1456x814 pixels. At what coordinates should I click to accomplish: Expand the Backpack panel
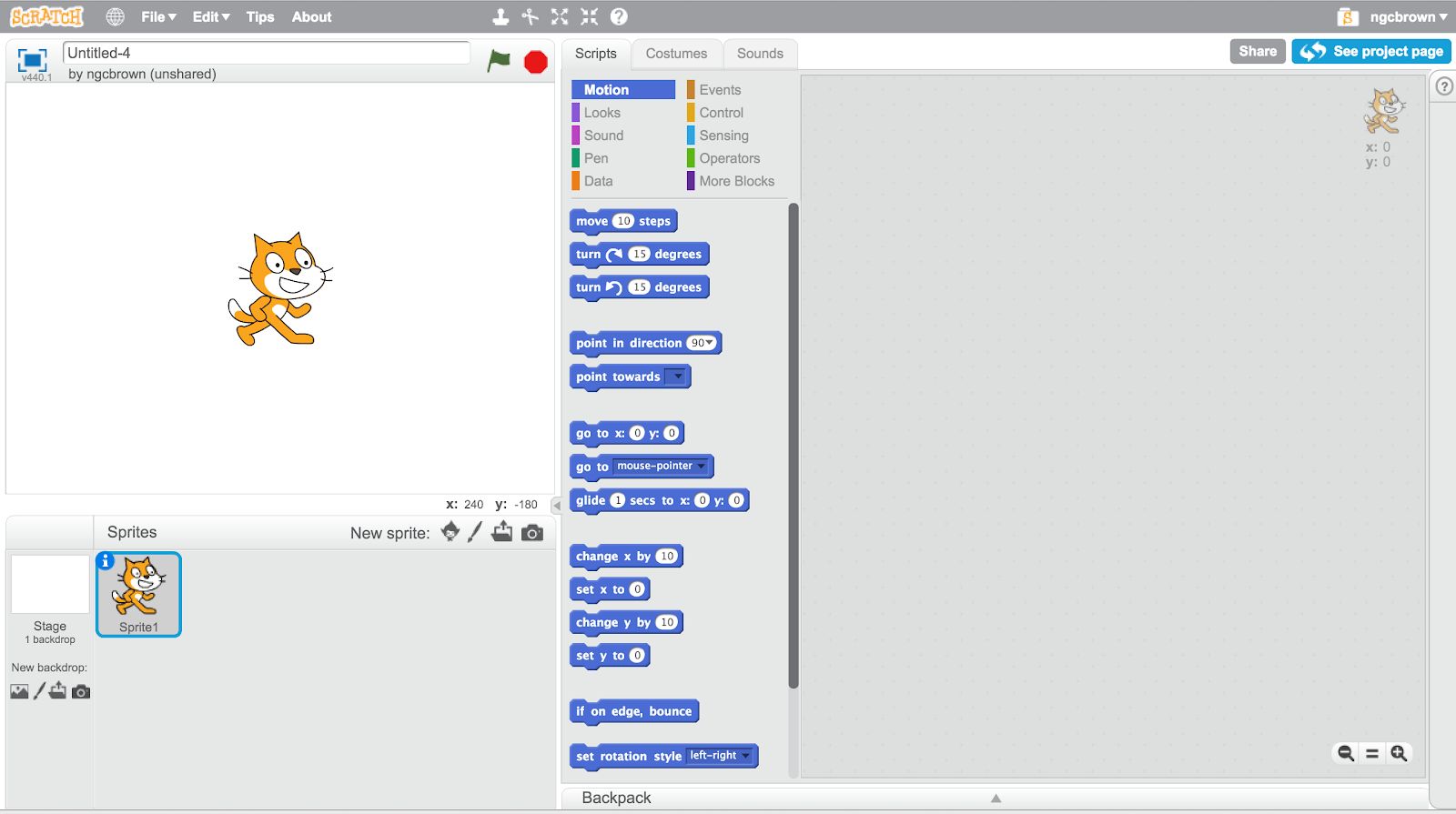pos(996,798)
